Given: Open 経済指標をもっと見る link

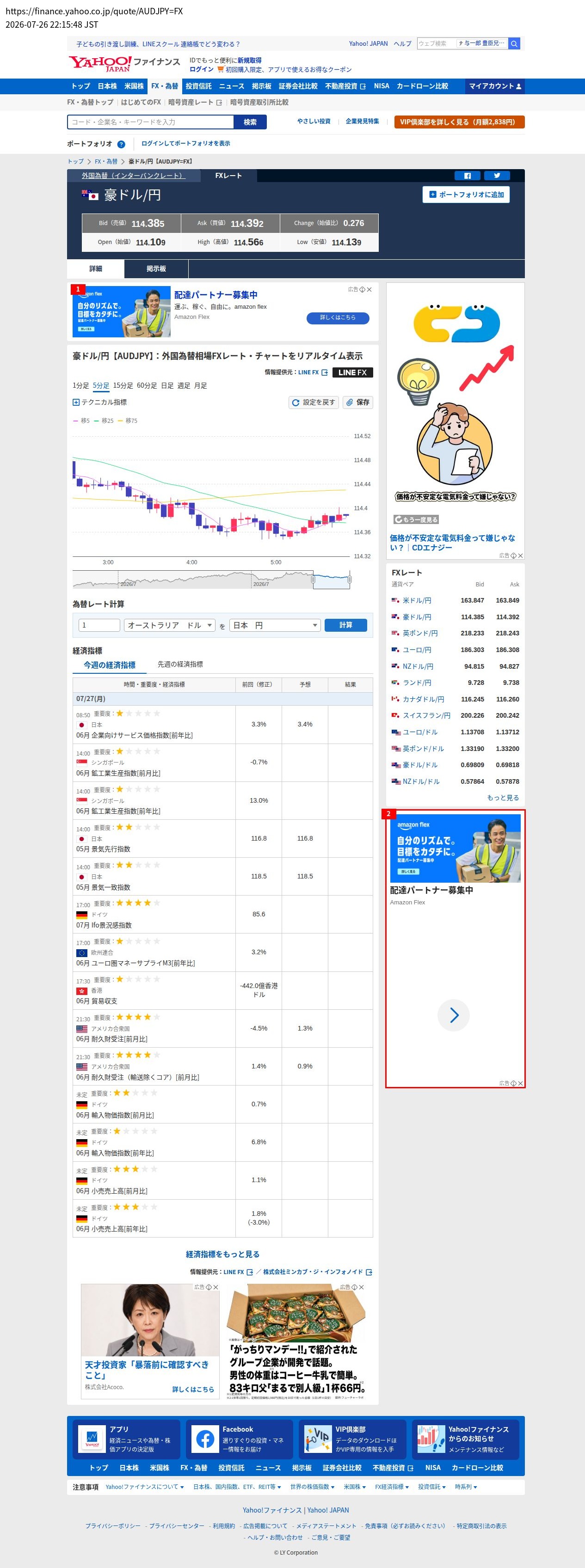Looking at the screenshot, I should point(222,1254).
